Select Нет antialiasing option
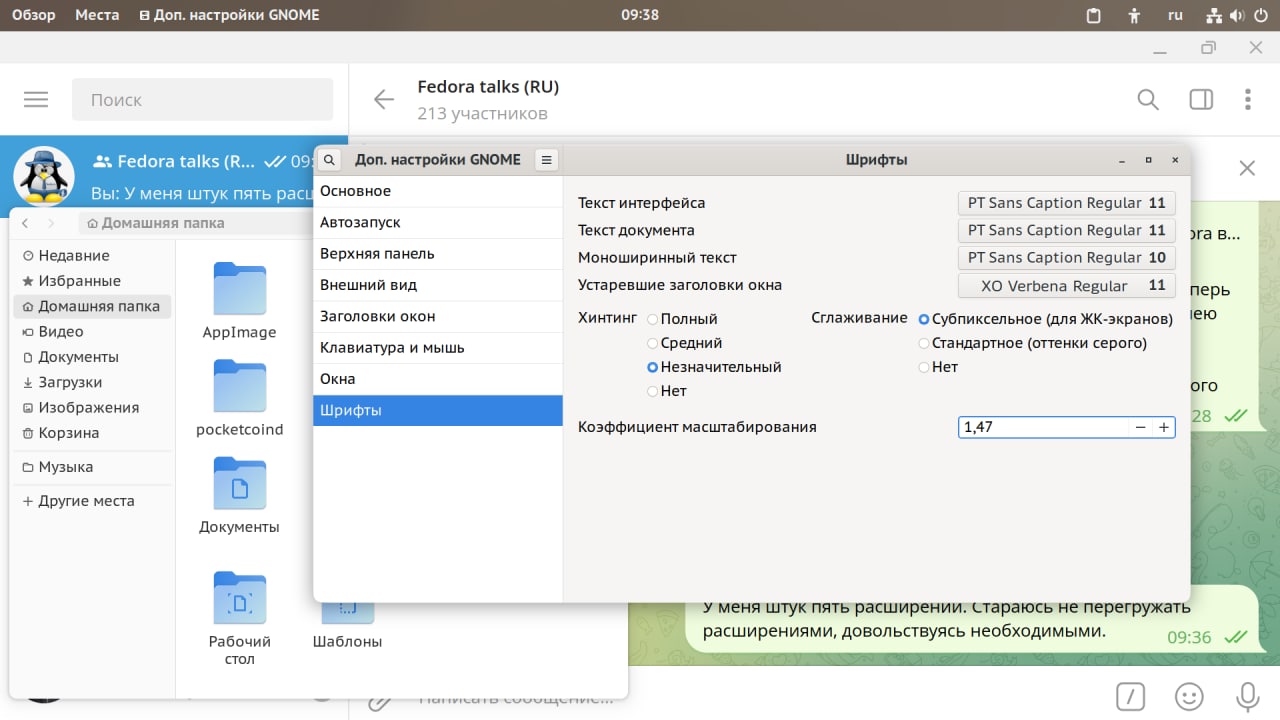The height and width of the screenshot is (720, 1280). click(939, 367)
